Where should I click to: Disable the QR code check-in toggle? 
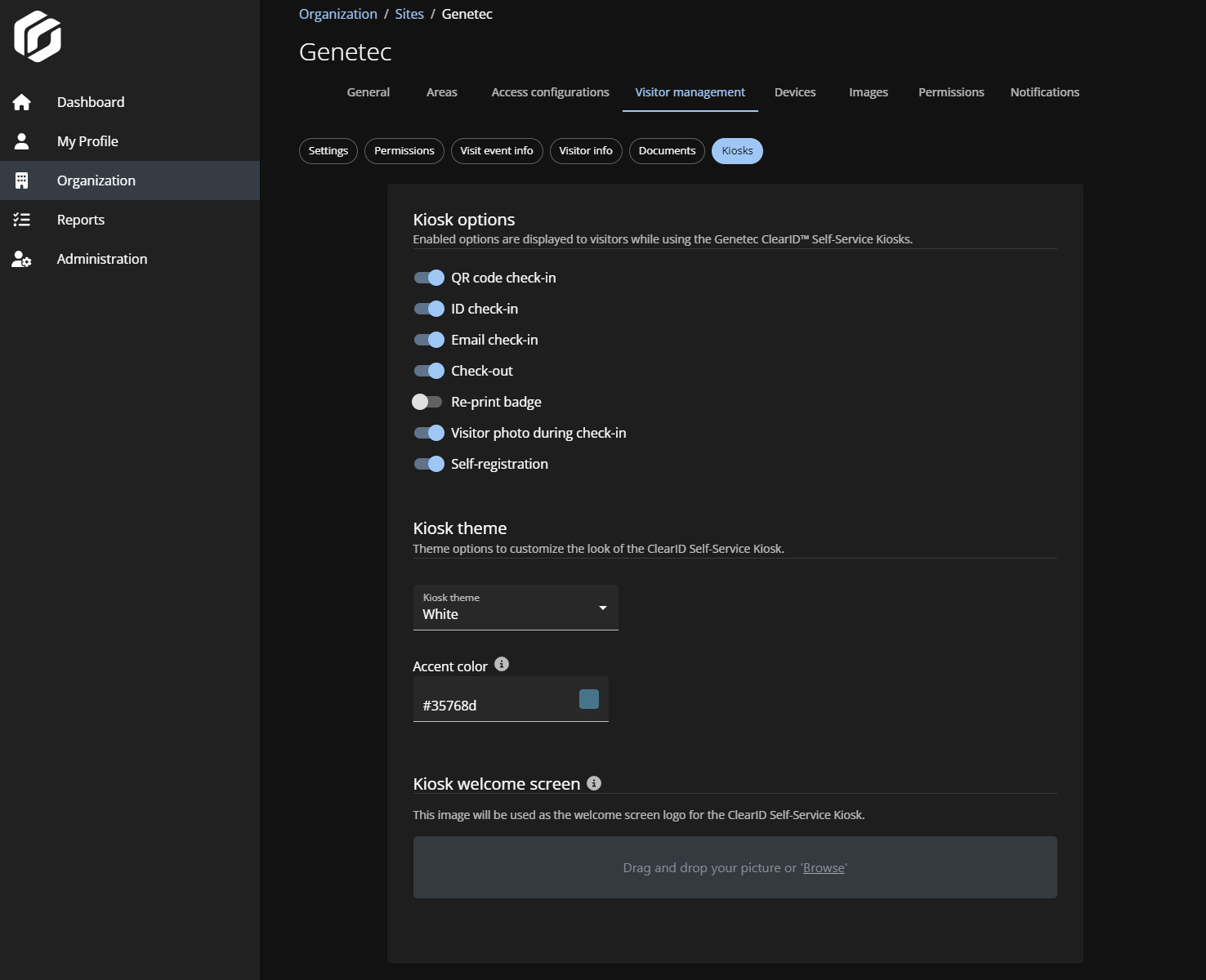click(x=428, y=278)
